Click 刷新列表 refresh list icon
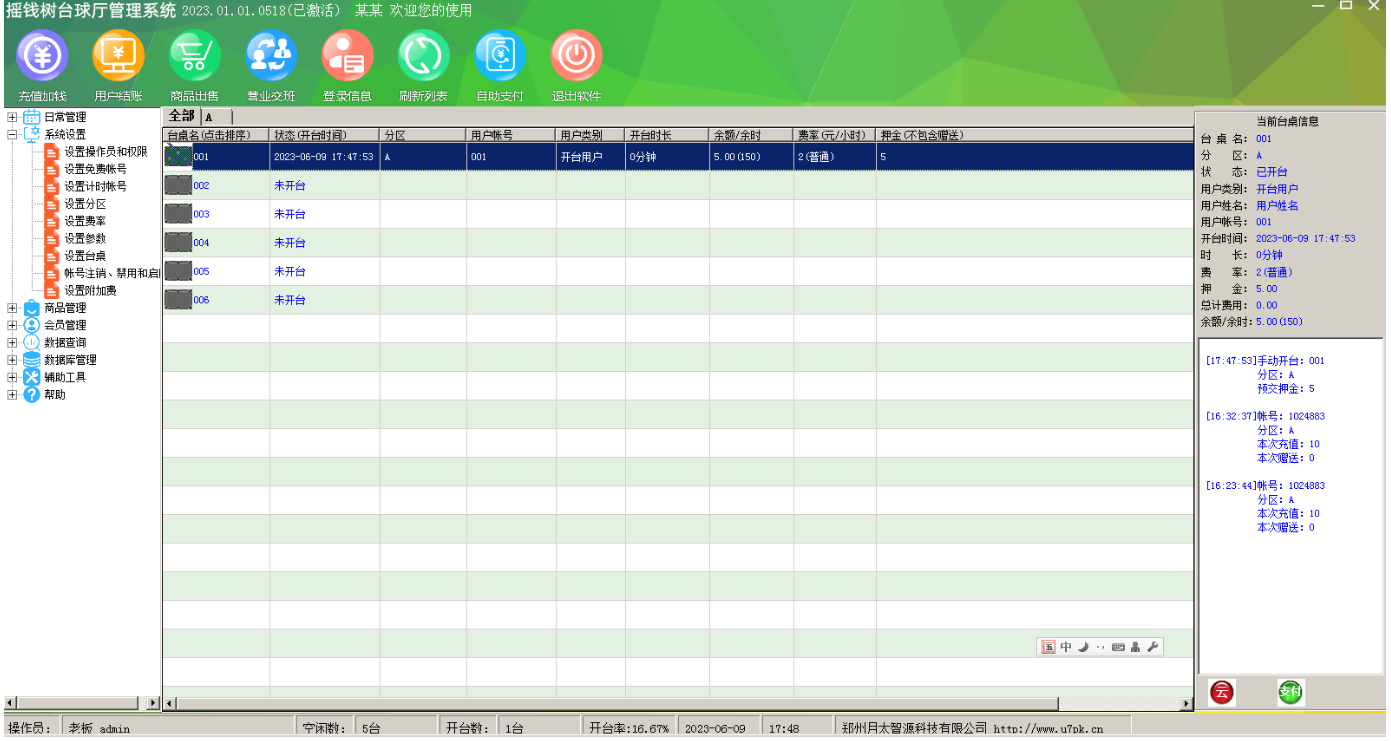 423,56
